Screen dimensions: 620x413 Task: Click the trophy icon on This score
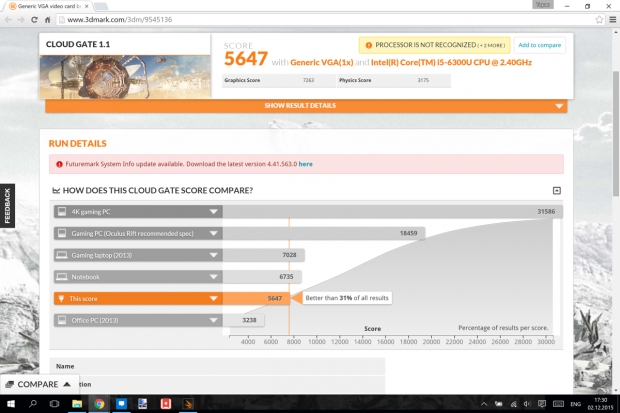tap(61, 298)
